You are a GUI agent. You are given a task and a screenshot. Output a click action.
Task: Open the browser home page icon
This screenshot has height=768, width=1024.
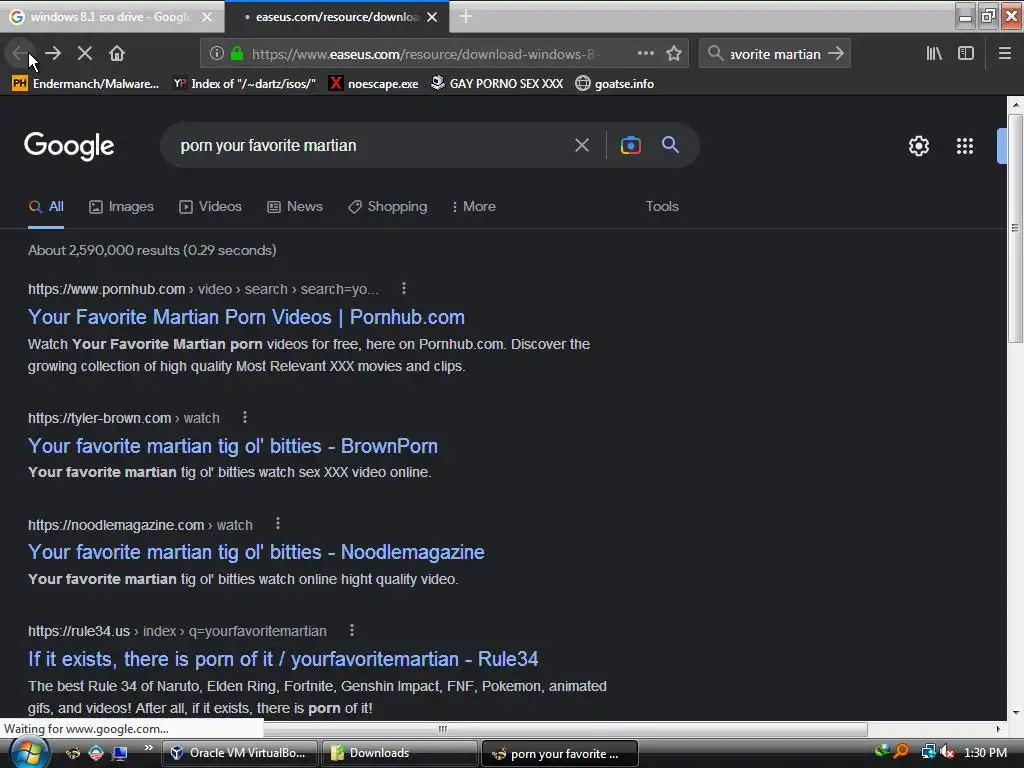pos(117,54)
